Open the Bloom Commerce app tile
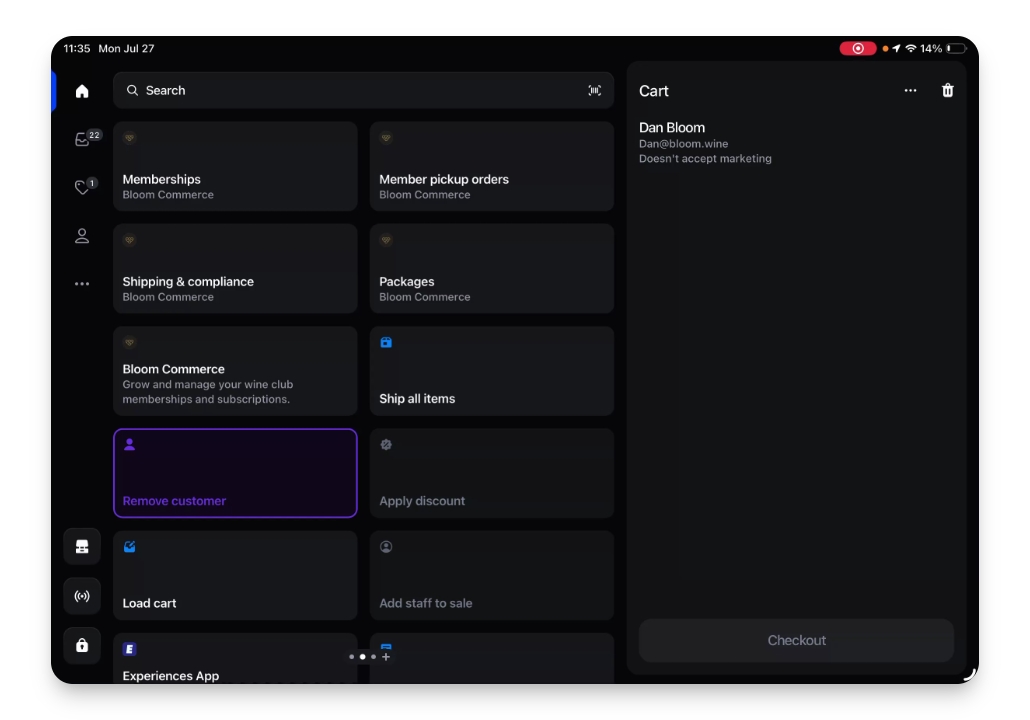The height and width of the screenshot is (720, 1030). 235,371
